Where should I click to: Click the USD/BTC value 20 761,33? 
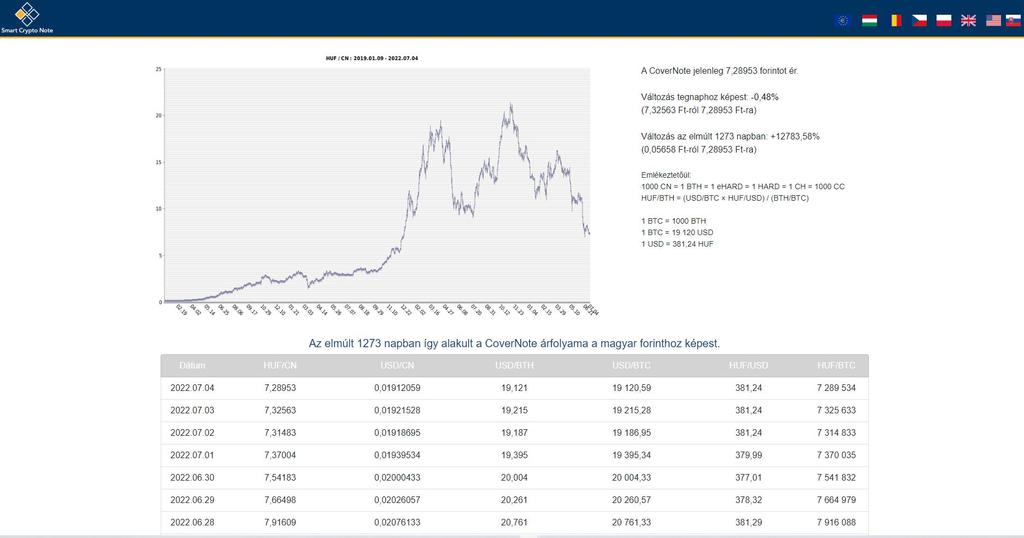point(632,522)
